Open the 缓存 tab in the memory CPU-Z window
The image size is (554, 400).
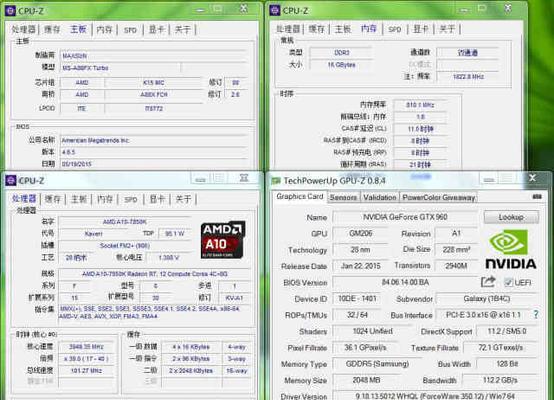[317, 29]
